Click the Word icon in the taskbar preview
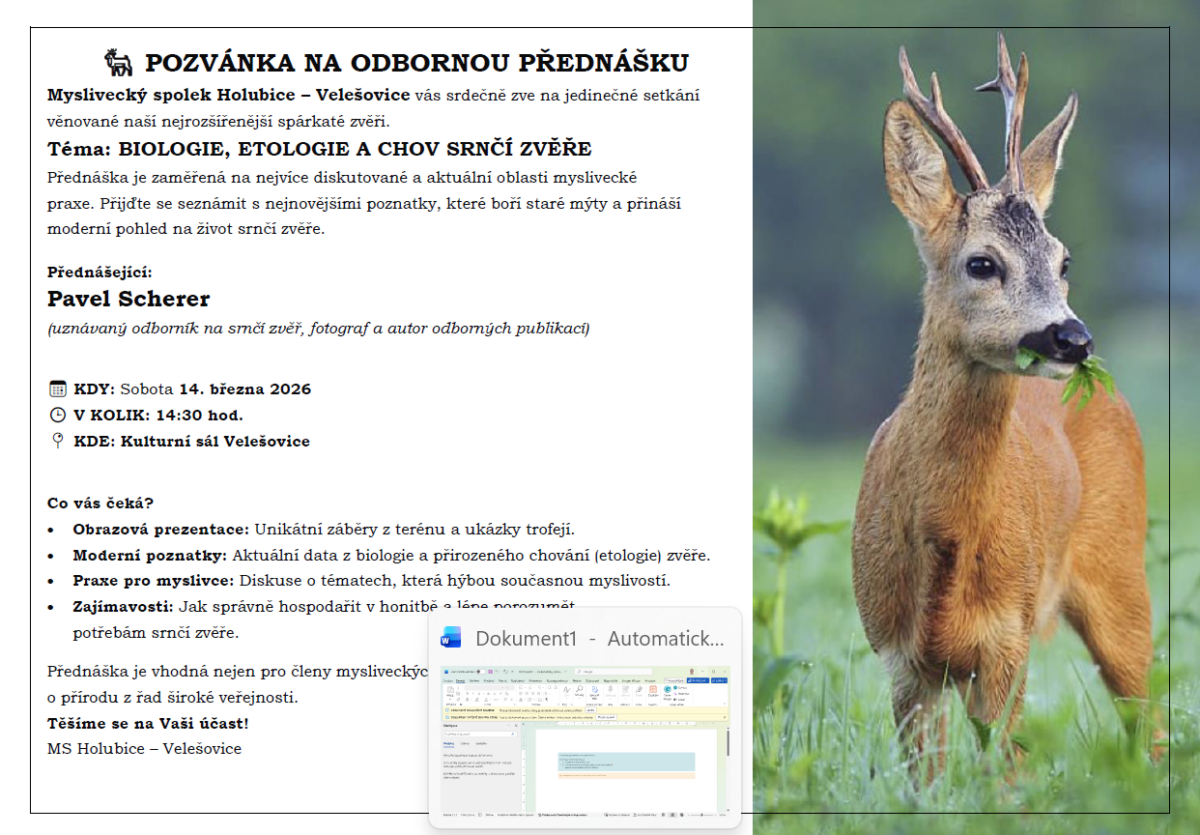 (451, 638)
